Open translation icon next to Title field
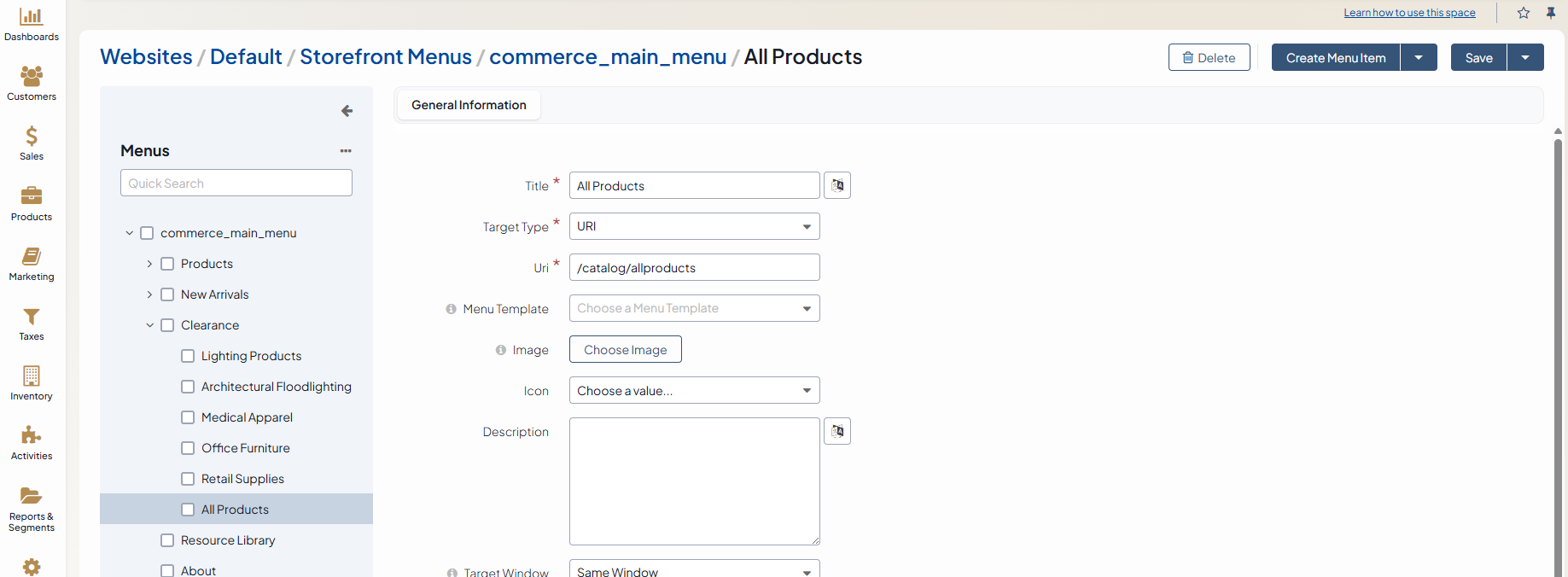The width and height of the screenshot is (1568, 577). point(837,185)
